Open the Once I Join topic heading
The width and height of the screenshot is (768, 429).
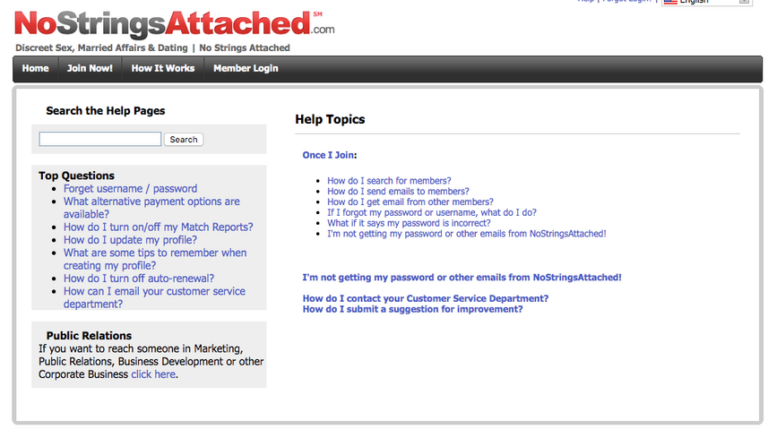tap(328, 155)
